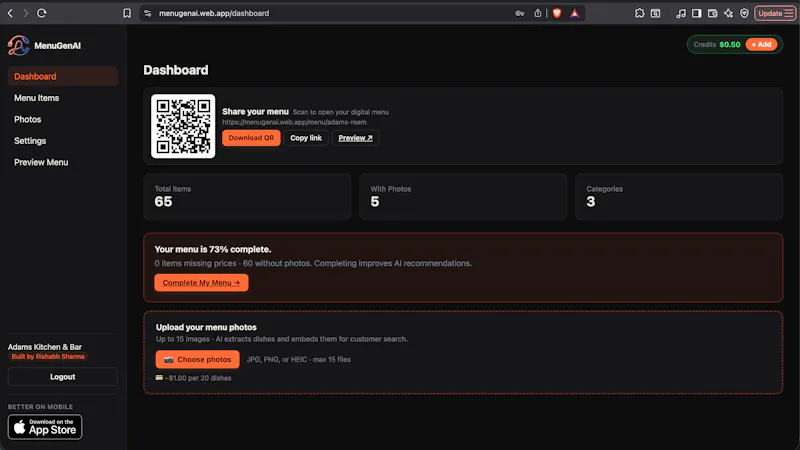Open Settings in the sidebar
The image size is (800, 450).
(30, 141)
